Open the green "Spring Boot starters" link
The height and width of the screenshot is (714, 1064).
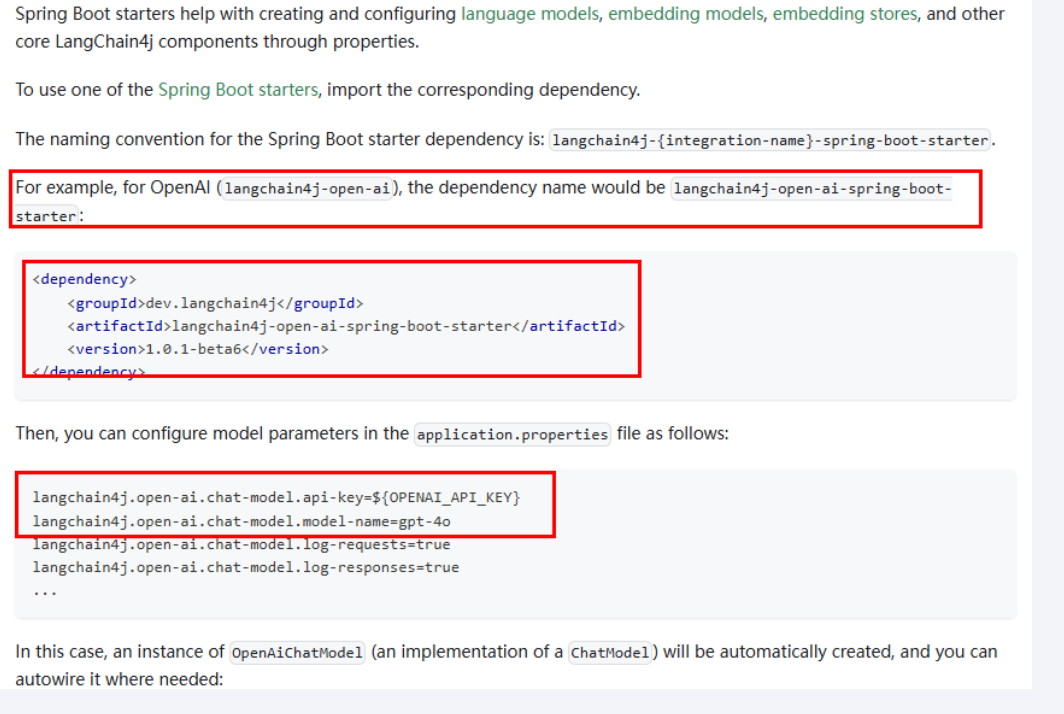pos(238,89)
